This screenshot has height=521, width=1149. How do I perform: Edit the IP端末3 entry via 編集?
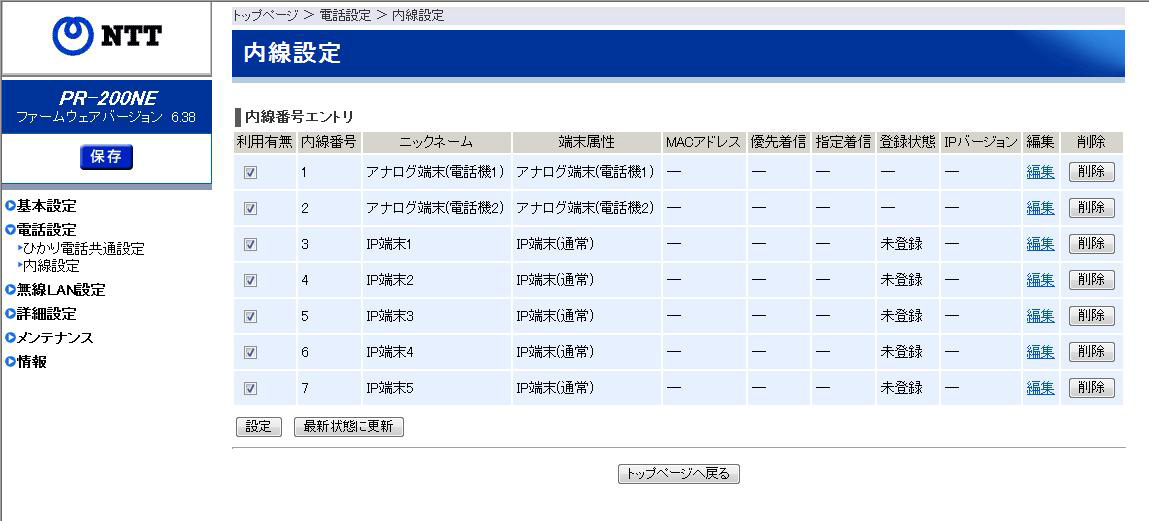(x=1040, y=316)
